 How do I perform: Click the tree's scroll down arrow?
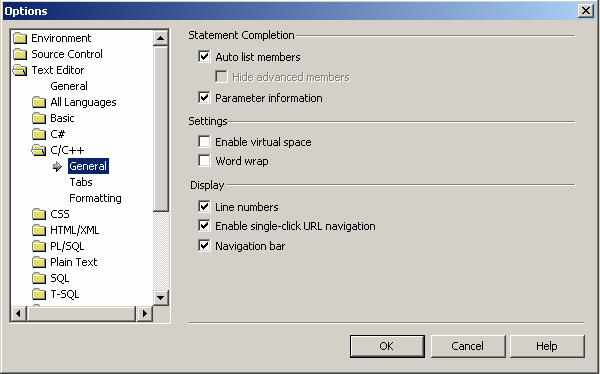[161, 297]
